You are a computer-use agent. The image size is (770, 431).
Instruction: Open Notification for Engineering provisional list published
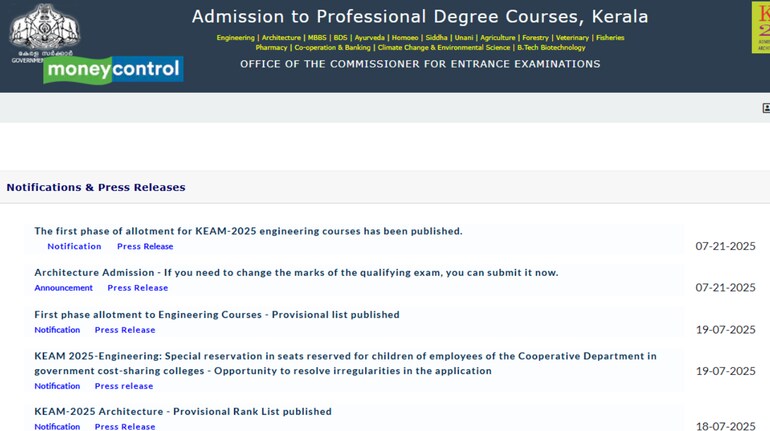(x=57, y=330)
